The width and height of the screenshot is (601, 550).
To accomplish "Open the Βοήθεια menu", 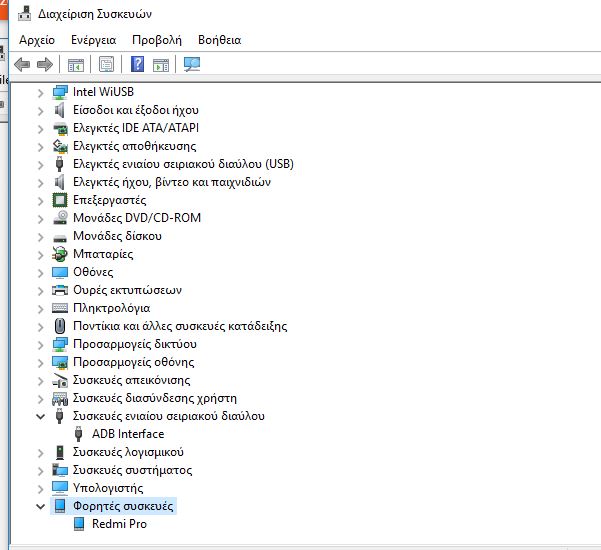I will [219, 40].
